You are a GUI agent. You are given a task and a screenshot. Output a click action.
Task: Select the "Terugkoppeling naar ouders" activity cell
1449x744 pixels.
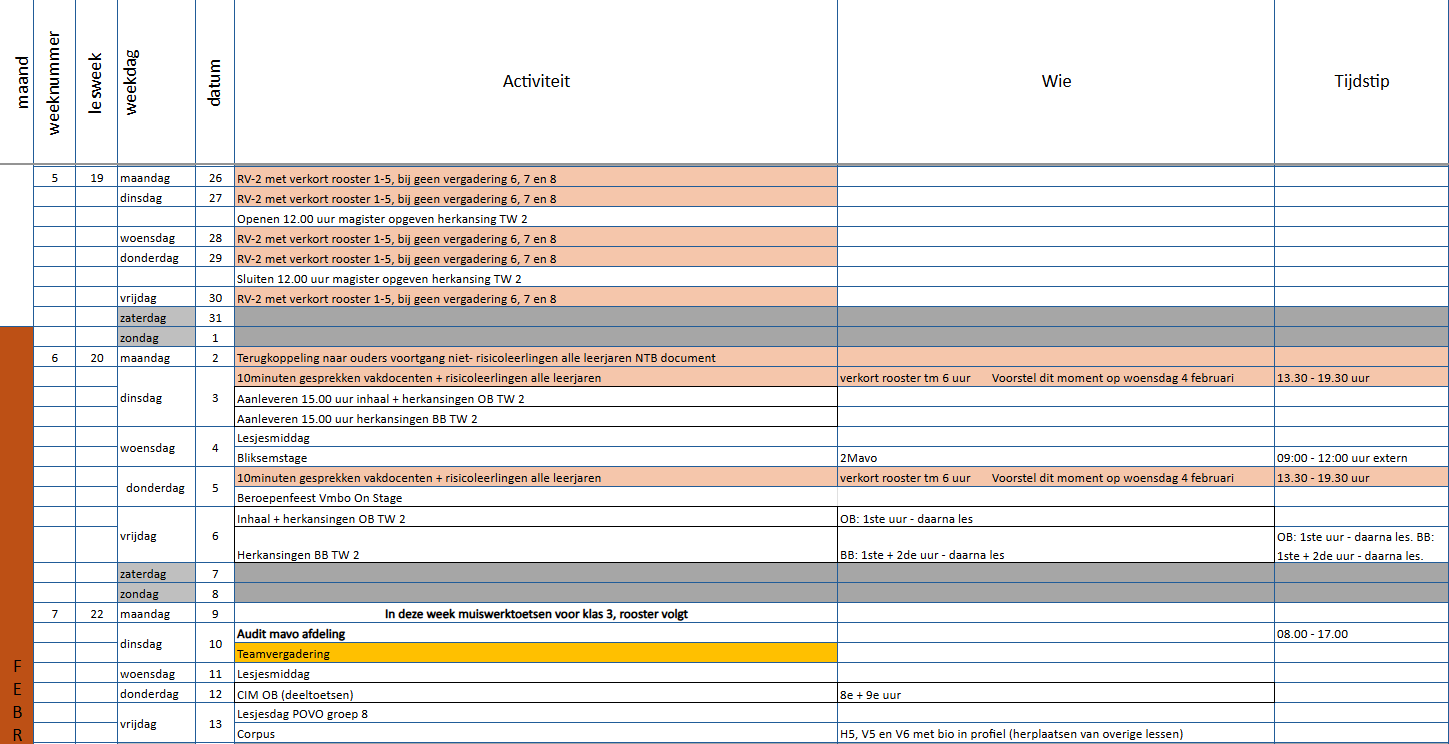point(536,358)
